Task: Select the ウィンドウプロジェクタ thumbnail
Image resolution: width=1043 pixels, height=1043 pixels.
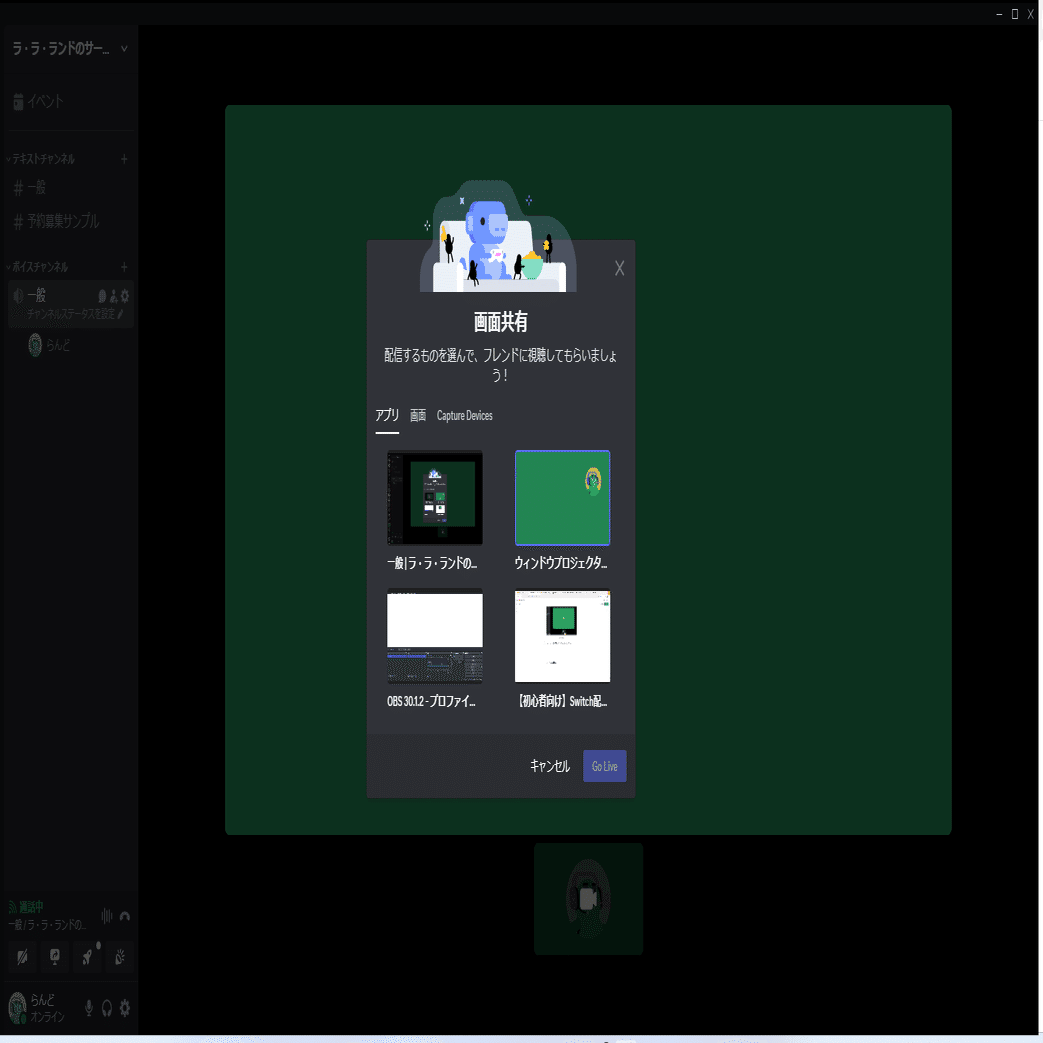Action: coord(562,498)
